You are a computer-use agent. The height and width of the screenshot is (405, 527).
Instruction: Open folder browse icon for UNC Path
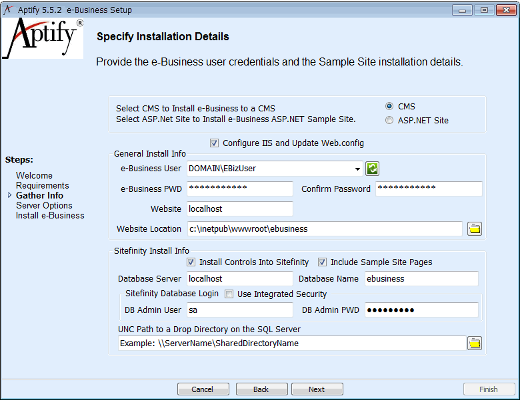tap(474, 343)
